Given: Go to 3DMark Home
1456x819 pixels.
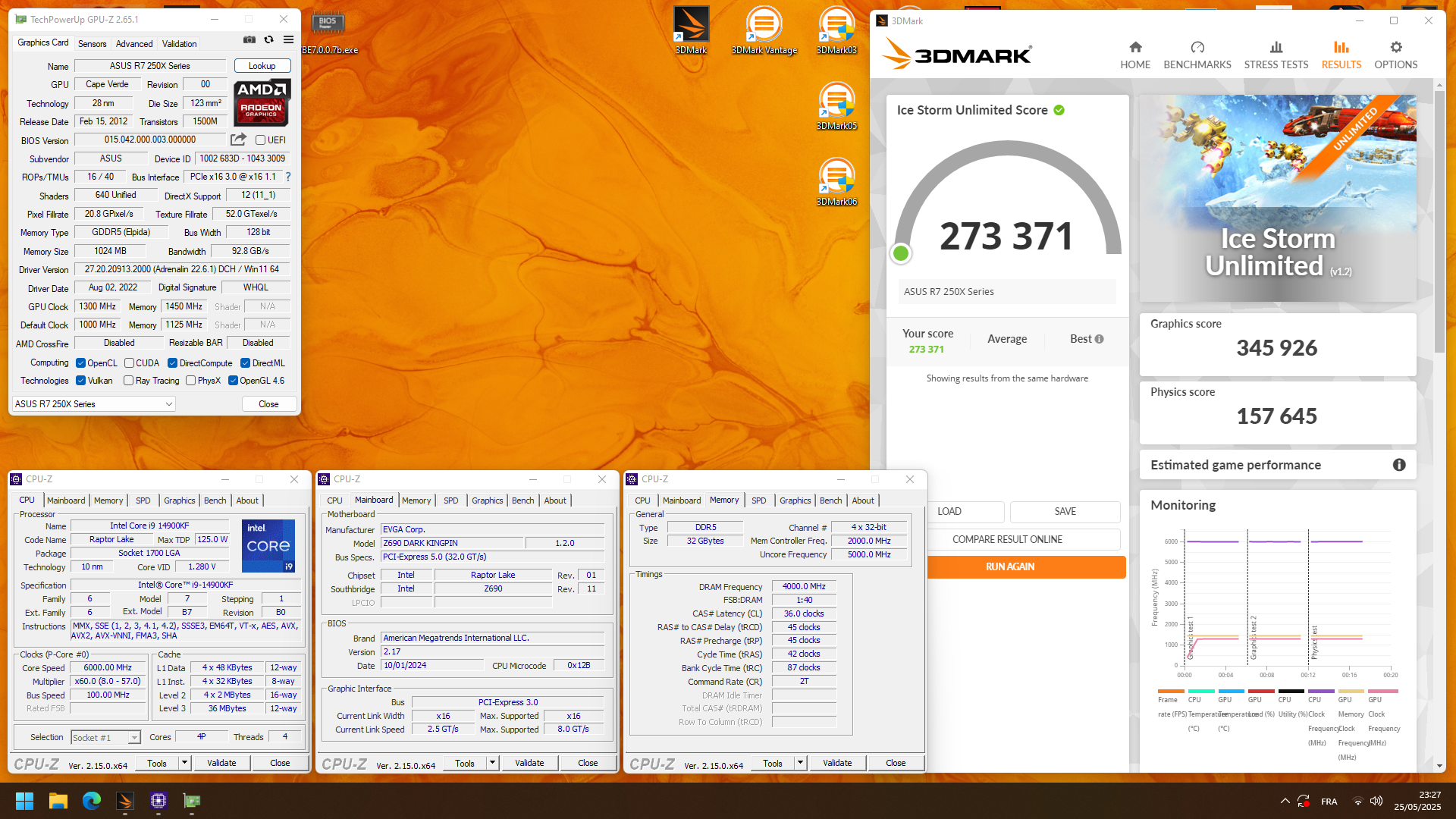Looking at the screenshot, I should pyautogui.click(x=1135, y=55).
